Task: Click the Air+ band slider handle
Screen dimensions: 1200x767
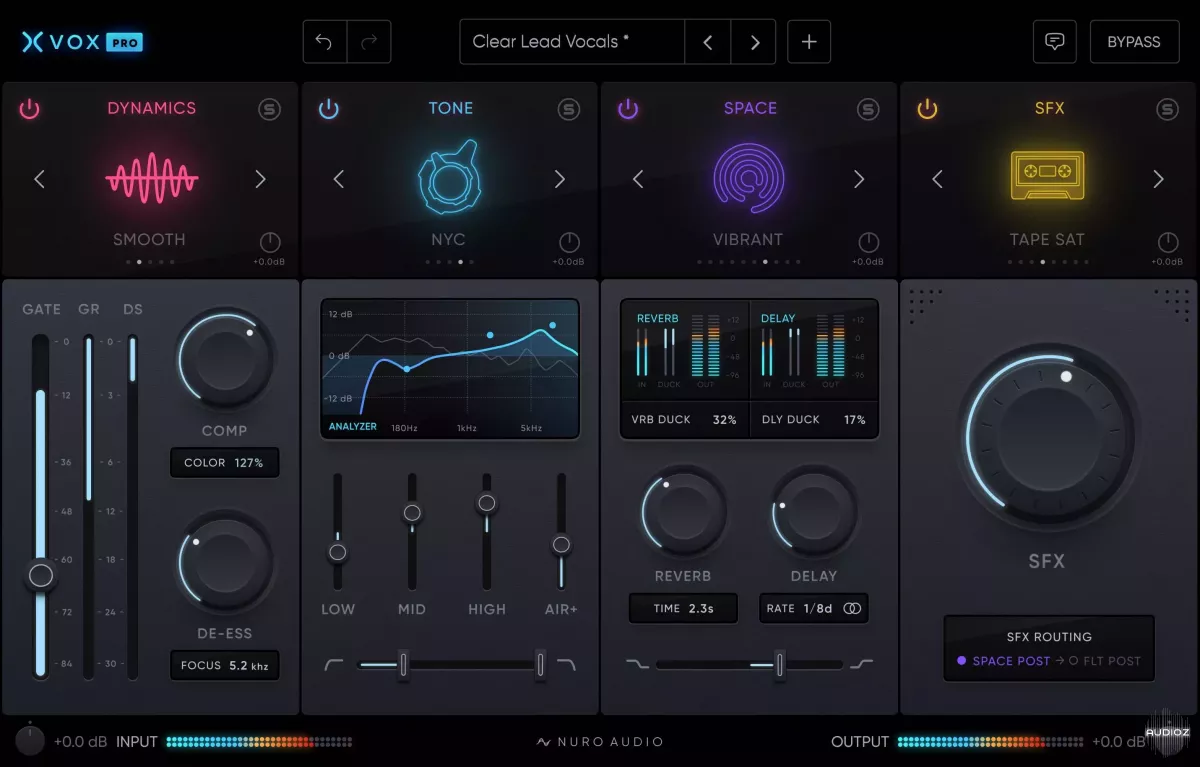Action: point(561,545)
